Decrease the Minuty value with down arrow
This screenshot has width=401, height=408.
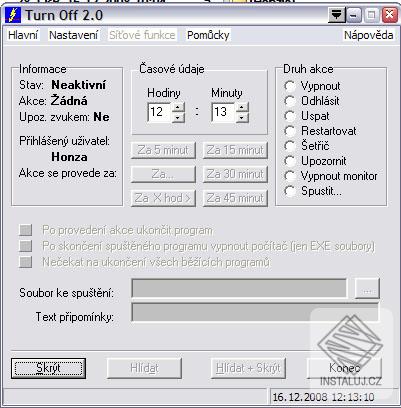point(242,117)
